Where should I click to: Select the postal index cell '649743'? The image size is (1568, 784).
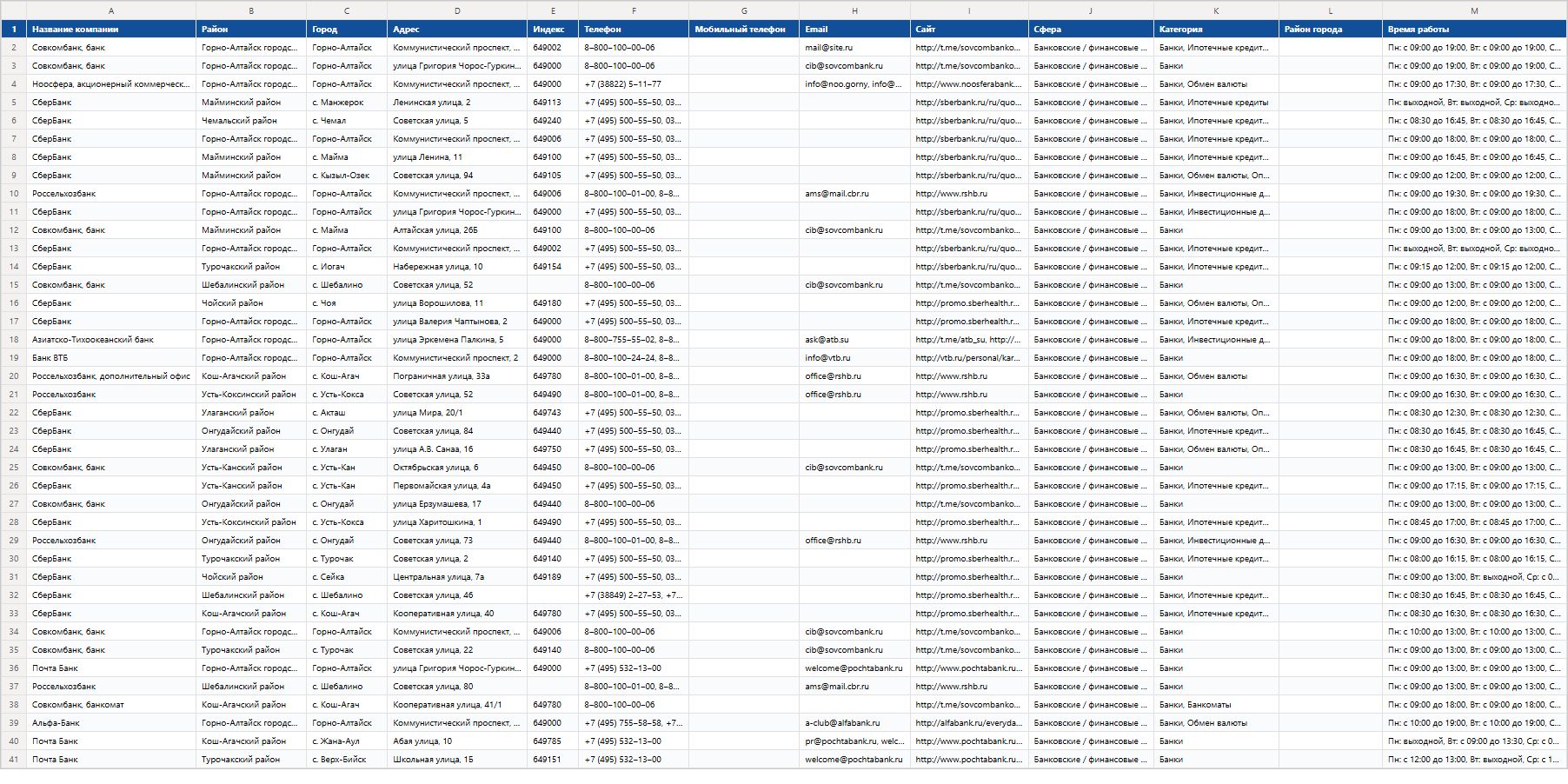coord(553,413)
